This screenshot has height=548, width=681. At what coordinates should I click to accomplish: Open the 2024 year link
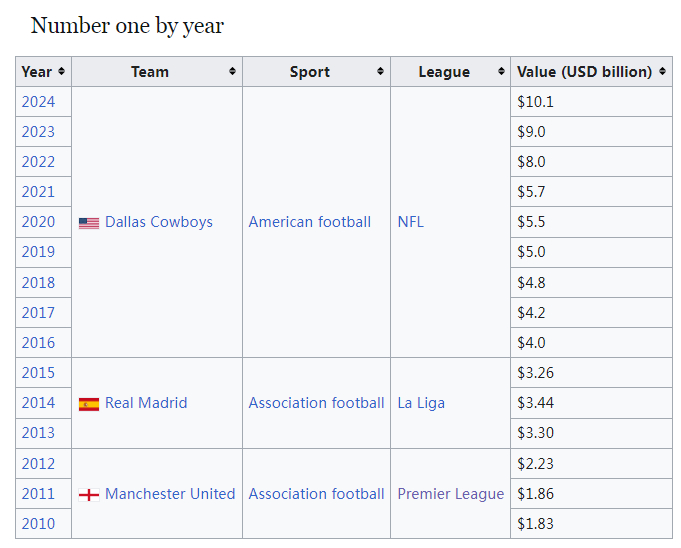[38, 102]
